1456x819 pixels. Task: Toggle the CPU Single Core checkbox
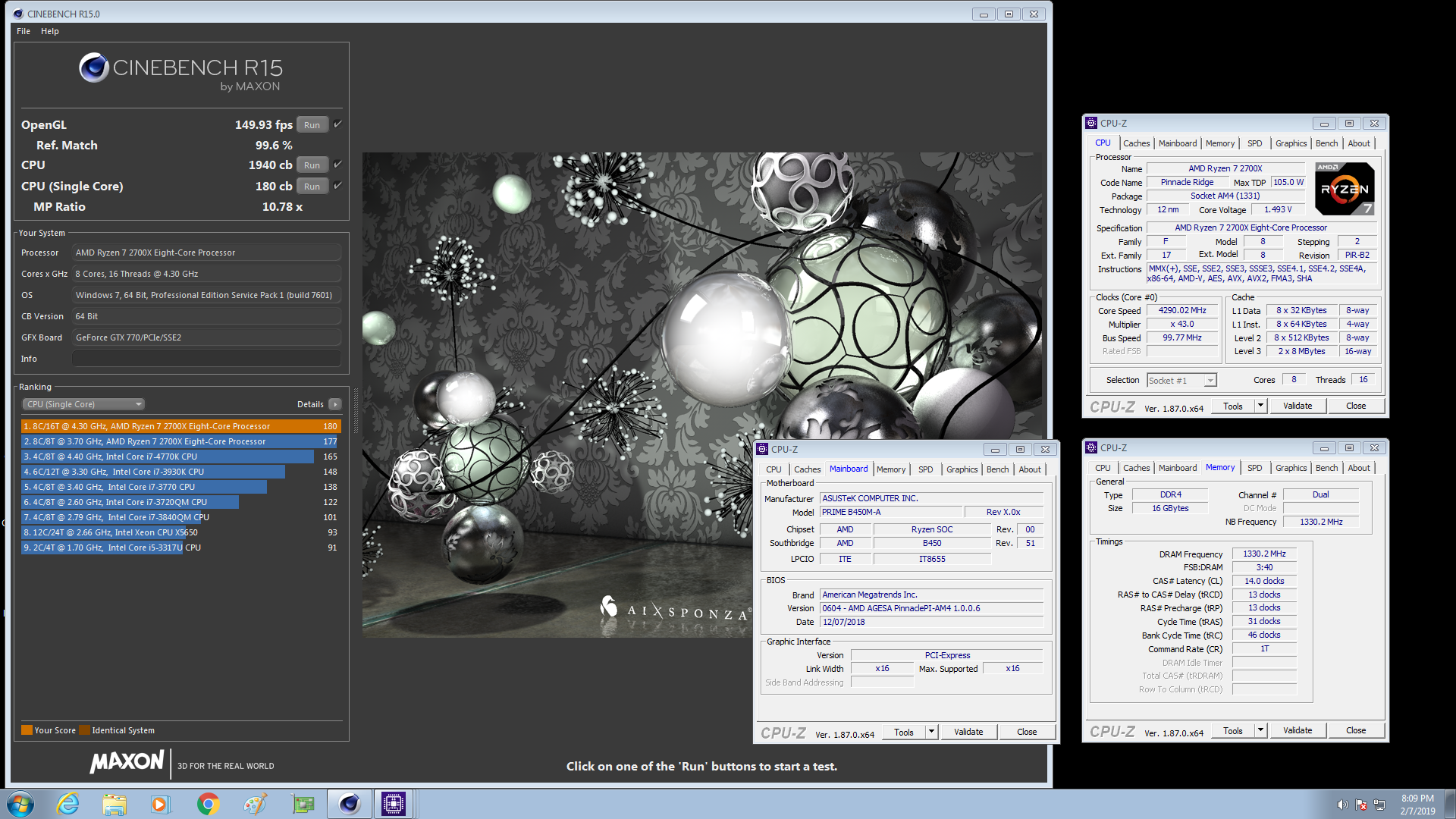[337, 186]
